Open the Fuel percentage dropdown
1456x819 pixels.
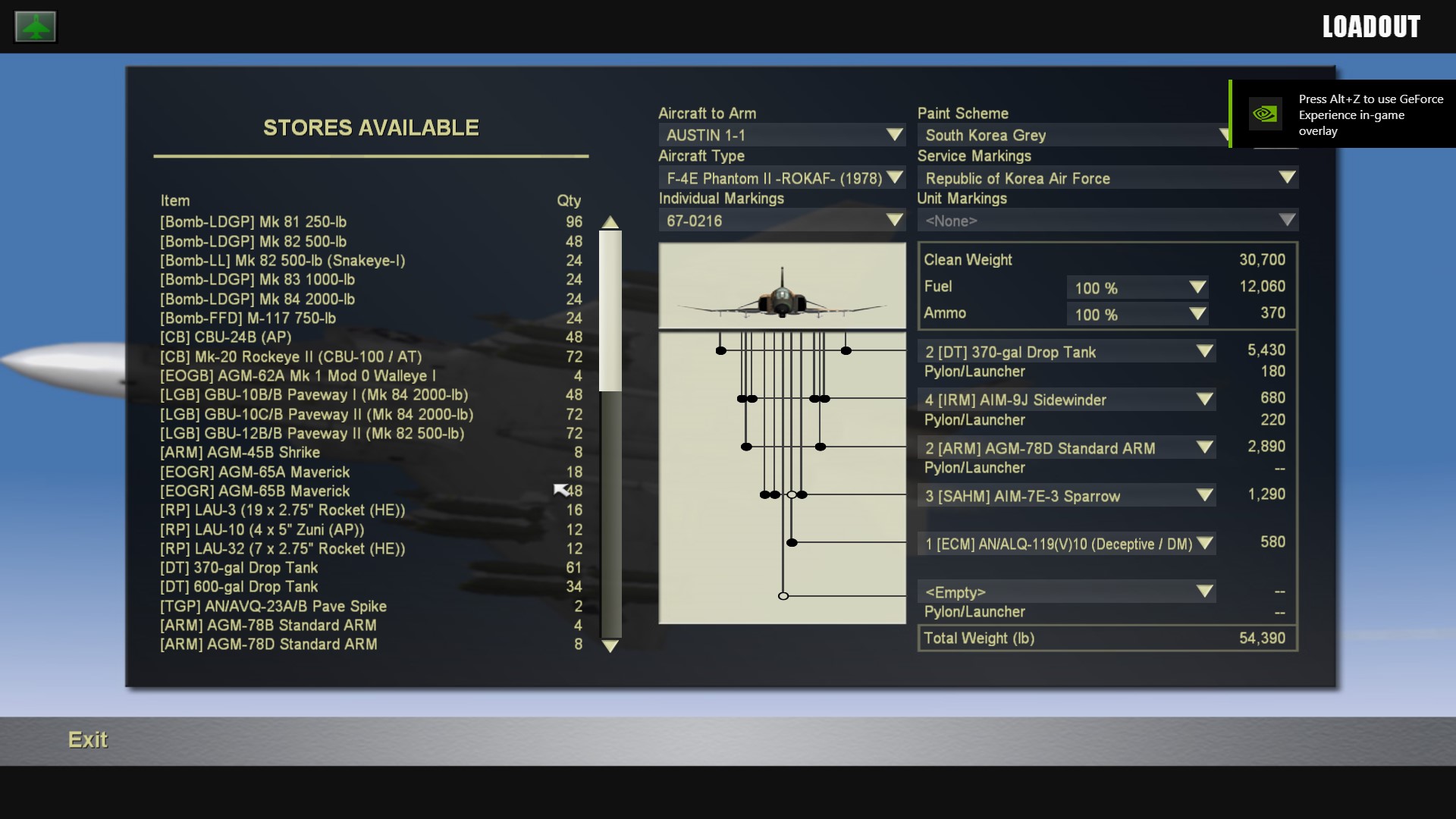click(1137, 288)
